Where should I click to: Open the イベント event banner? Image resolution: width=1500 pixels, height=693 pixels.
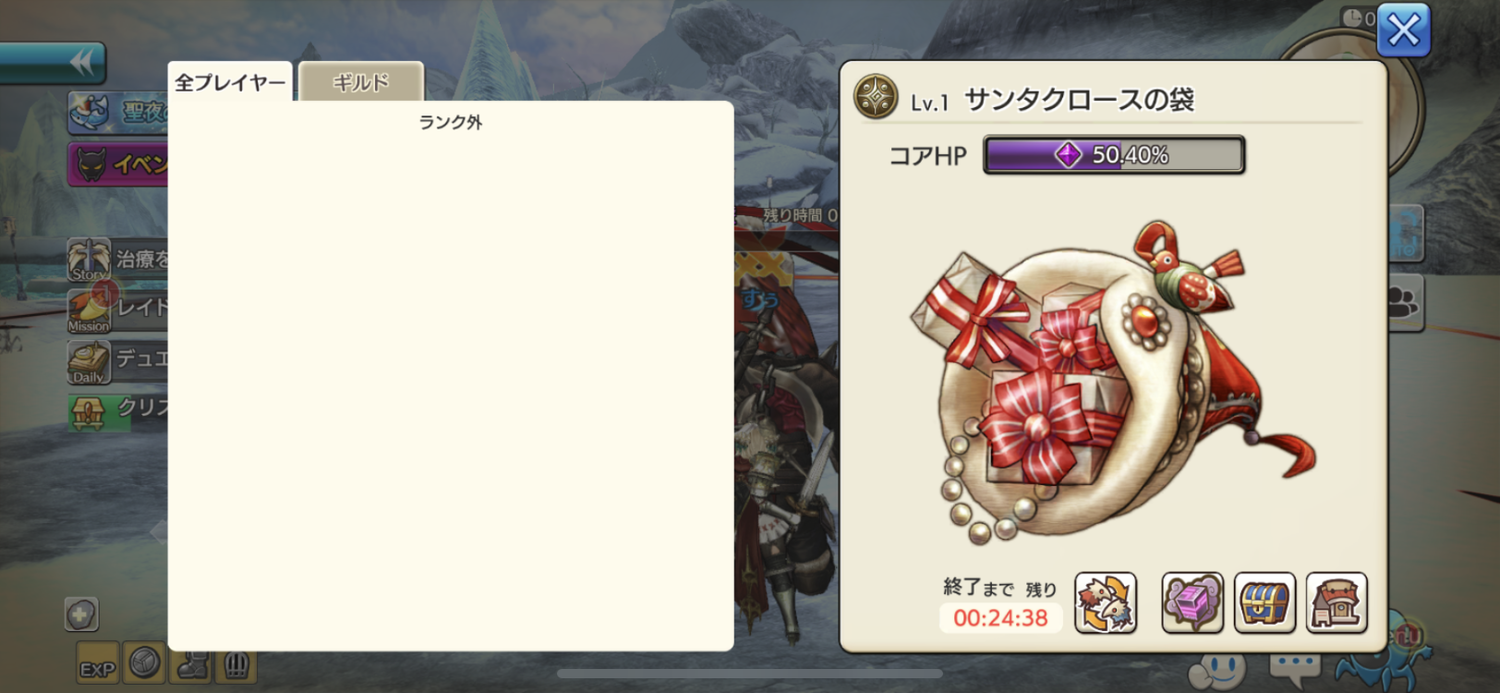point(118,164)
